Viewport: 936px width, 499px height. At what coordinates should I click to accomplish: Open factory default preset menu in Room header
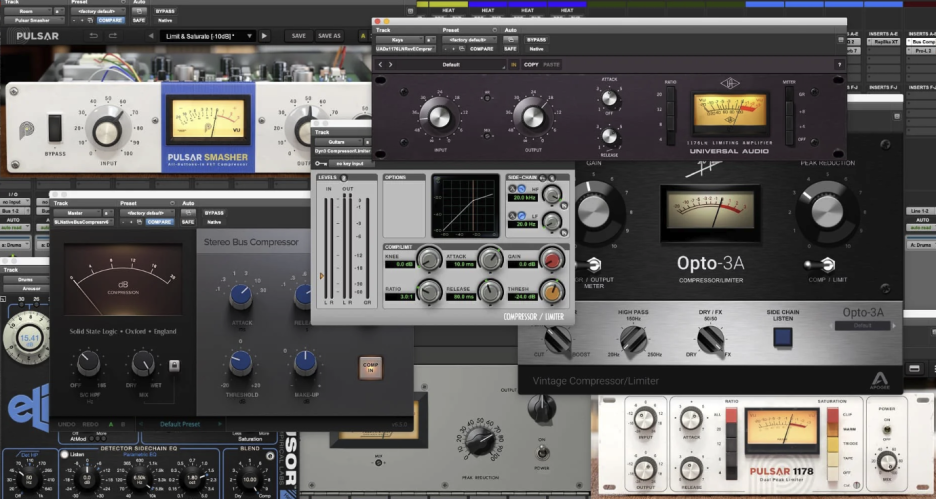click(x=98, y=11)
